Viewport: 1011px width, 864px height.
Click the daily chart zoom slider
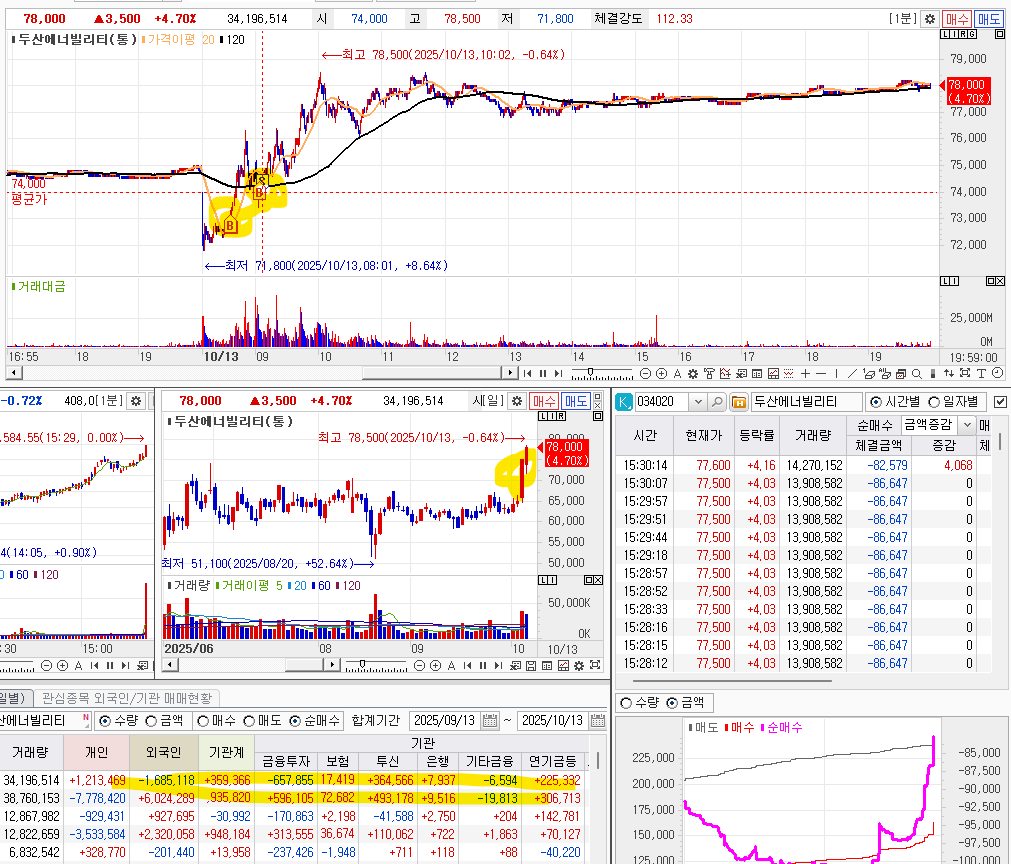pos(375,665)
